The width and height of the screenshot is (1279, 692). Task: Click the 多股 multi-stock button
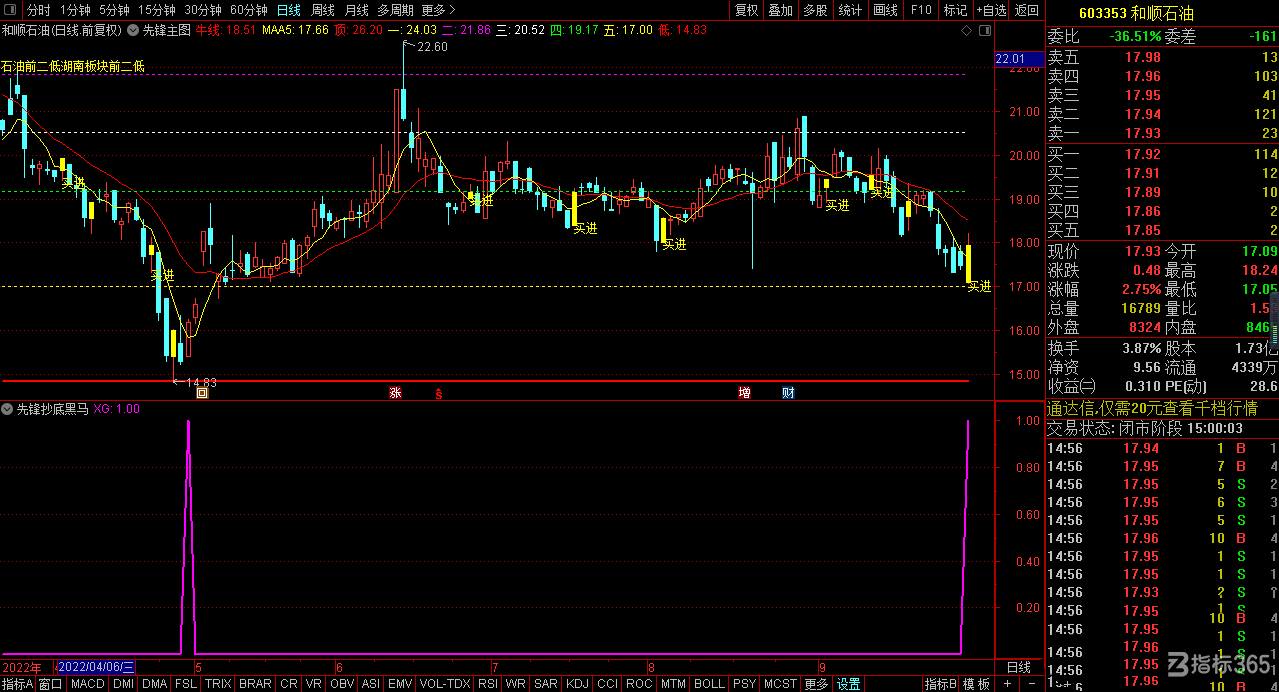816,10
